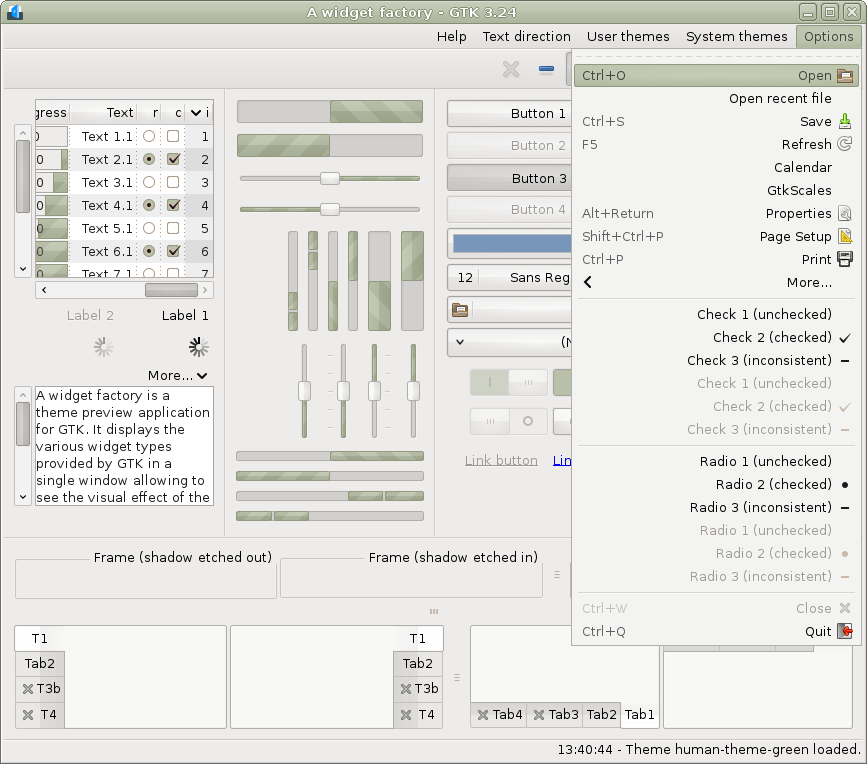
Task: Click the Save icon in Options menu
Action: pos(845,122)
